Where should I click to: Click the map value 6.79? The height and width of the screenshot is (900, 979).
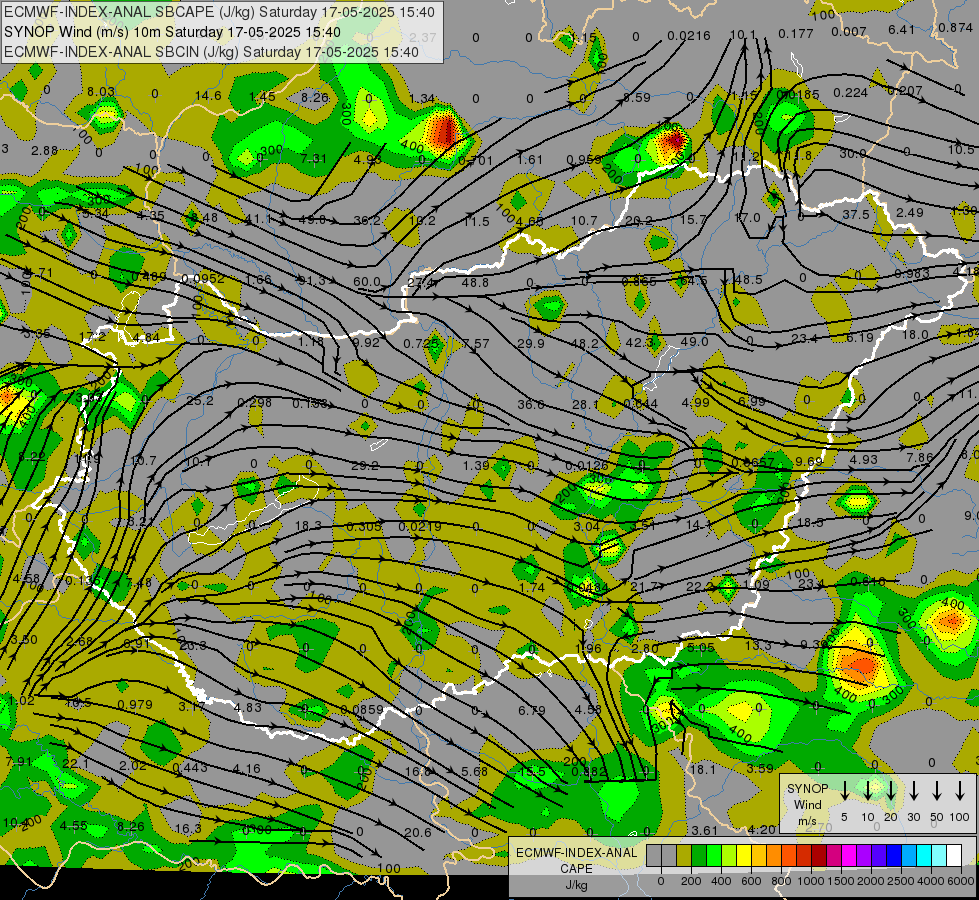532,710
